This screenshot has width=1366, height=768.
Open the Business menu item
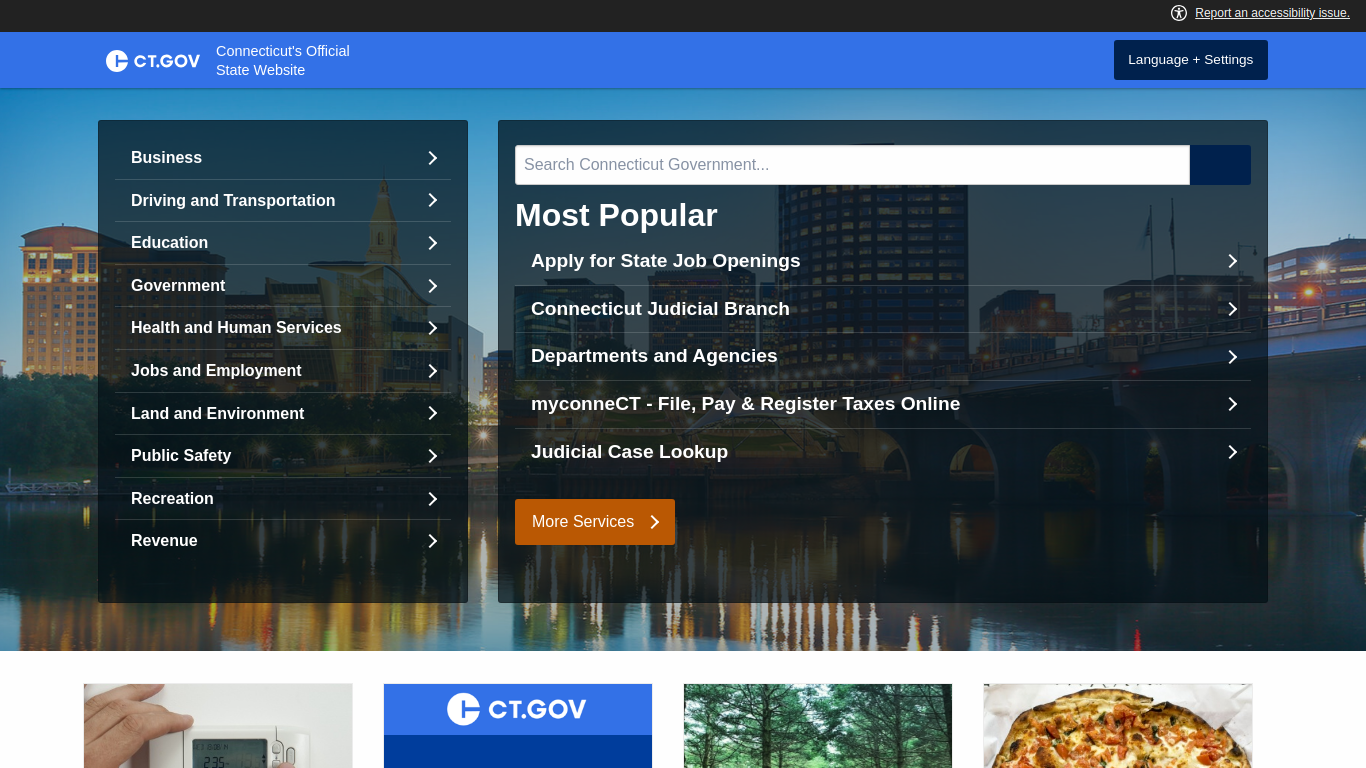click(x=283, y=158)
